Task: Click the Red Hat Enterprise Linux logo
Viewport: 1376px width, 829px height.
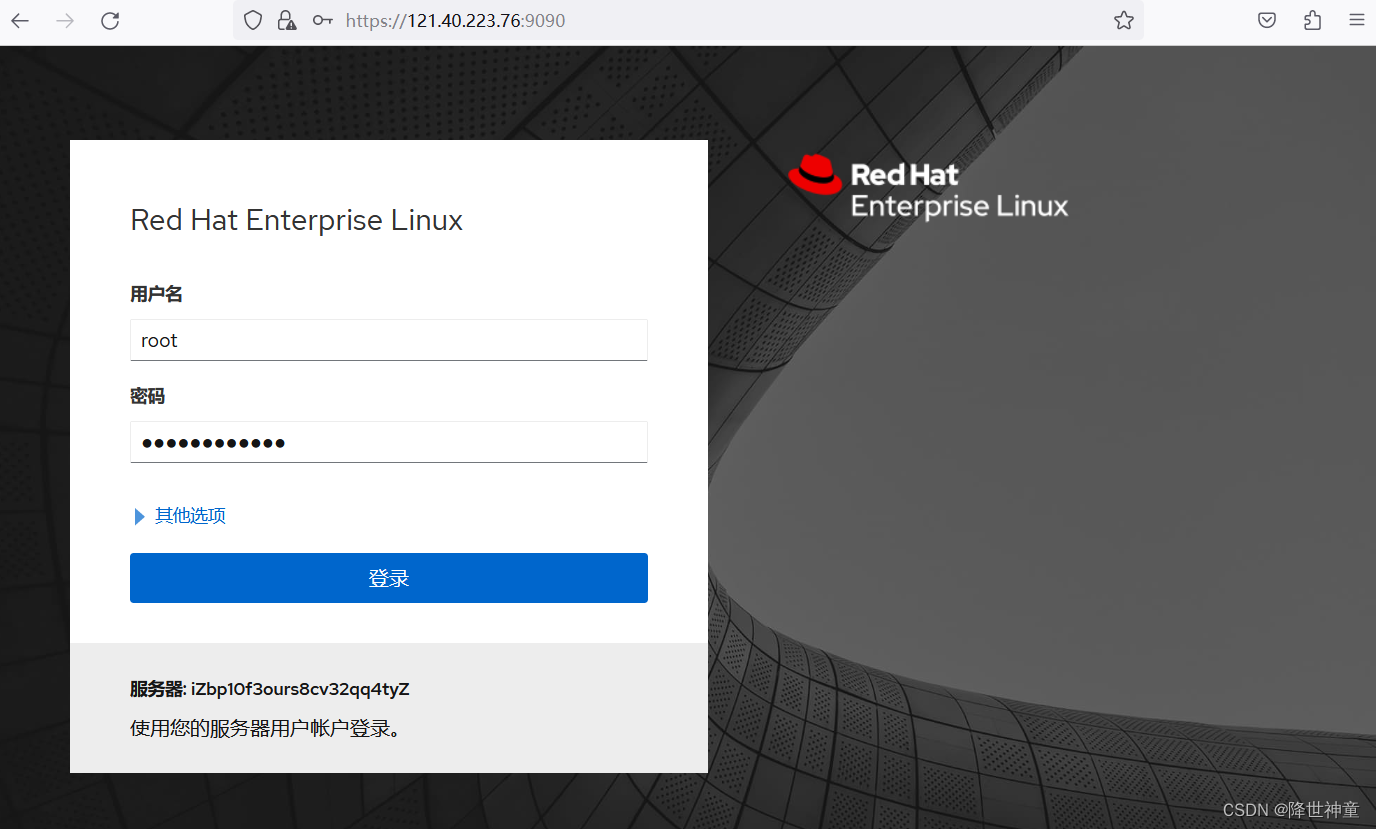Action: tap(928, 187)
